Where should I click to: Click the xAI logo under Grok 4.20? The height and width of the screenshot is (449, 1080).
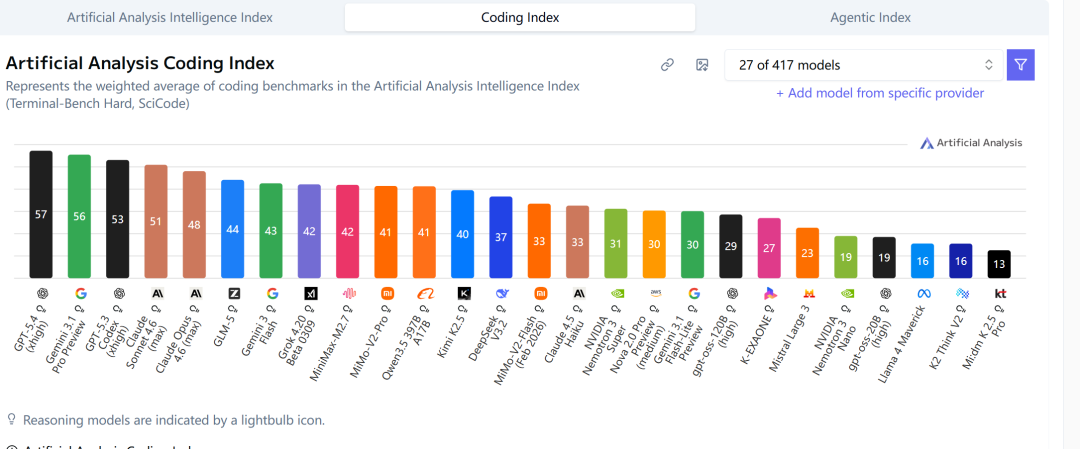tap(310, 293)
